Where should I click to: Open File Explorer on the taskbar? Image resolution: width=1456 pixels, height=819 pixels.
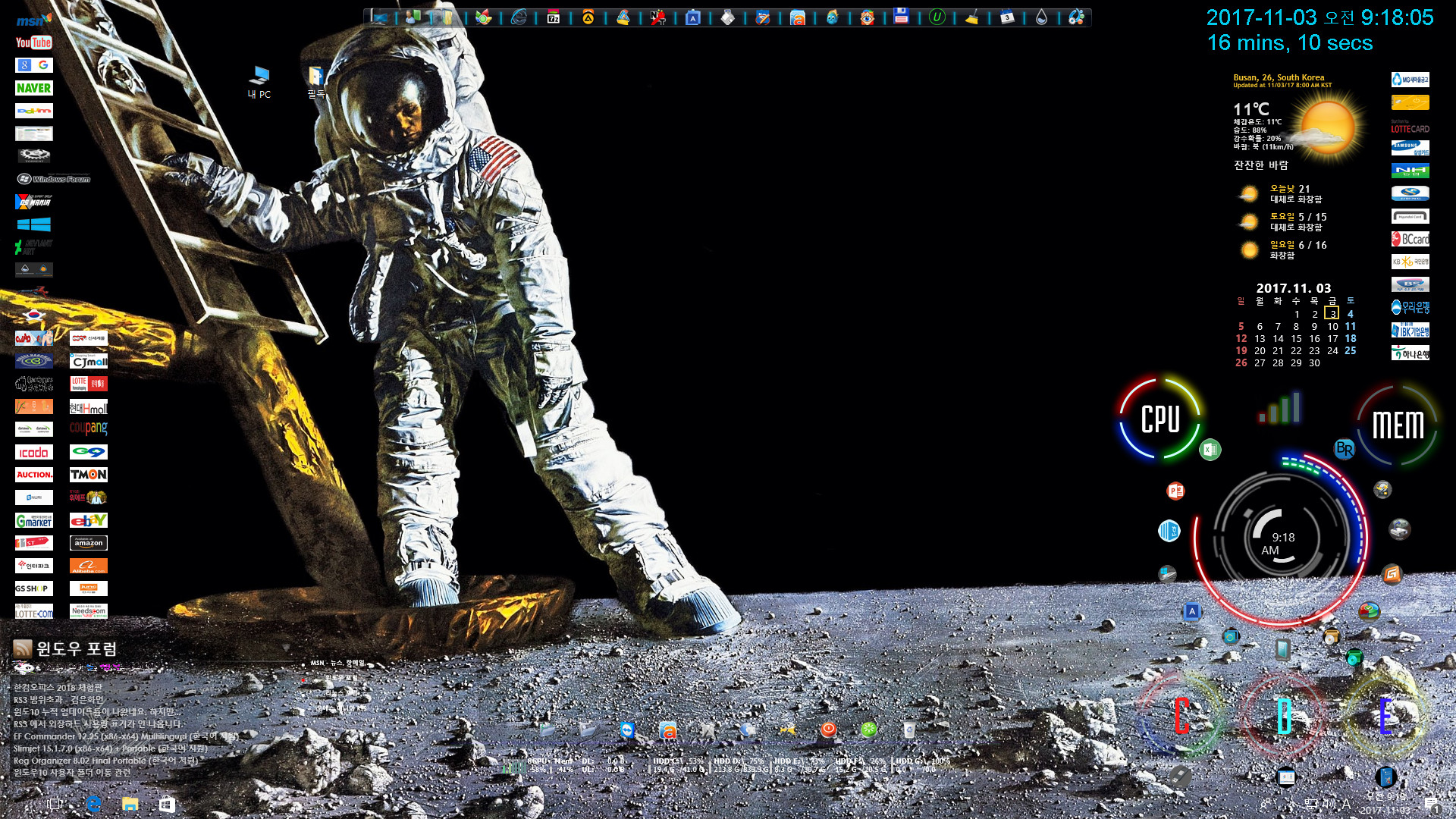[130, 804]
